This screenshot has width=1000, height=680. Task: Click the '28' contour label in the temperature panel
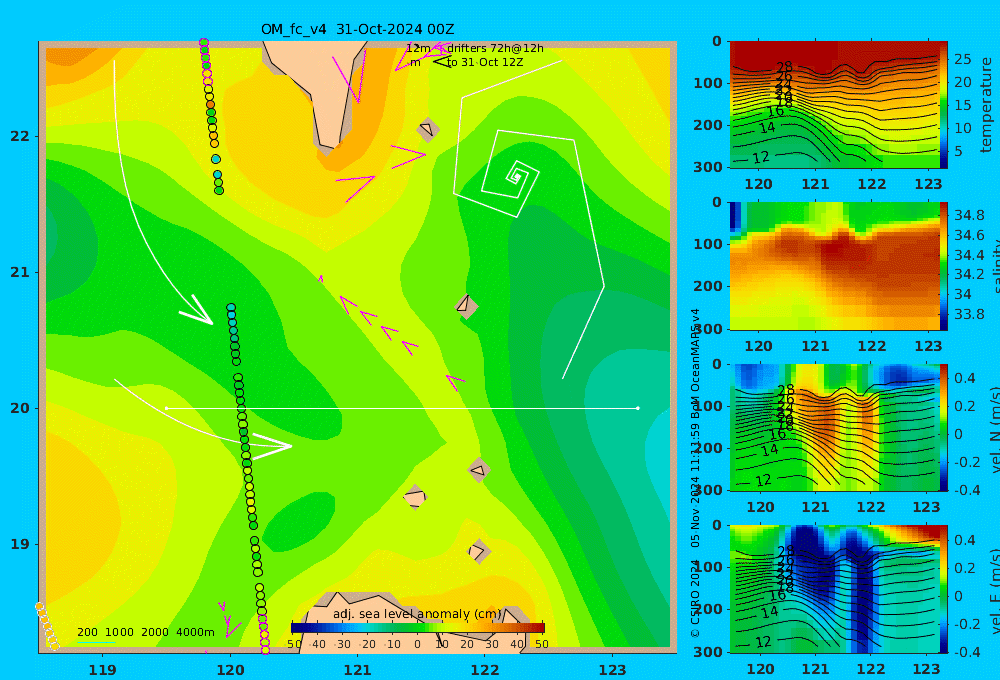coord(784,66)
